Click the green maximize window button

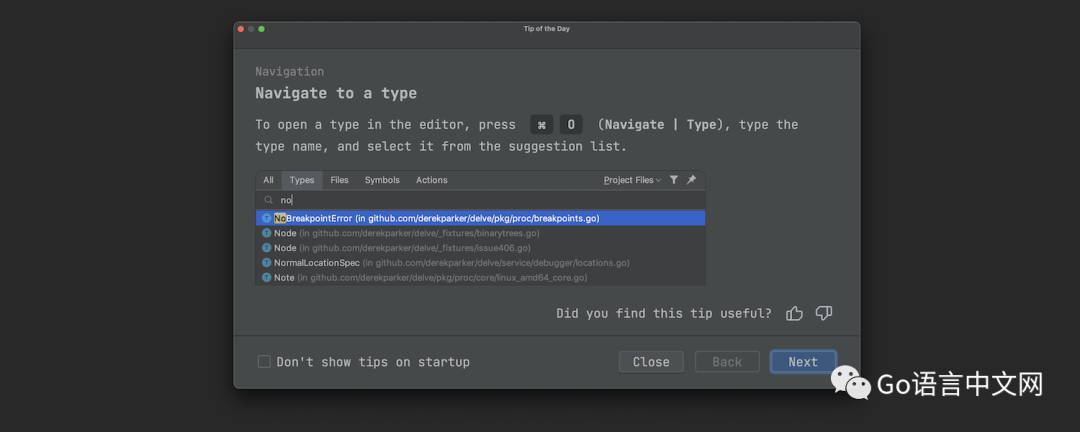(x=262, y=29)
